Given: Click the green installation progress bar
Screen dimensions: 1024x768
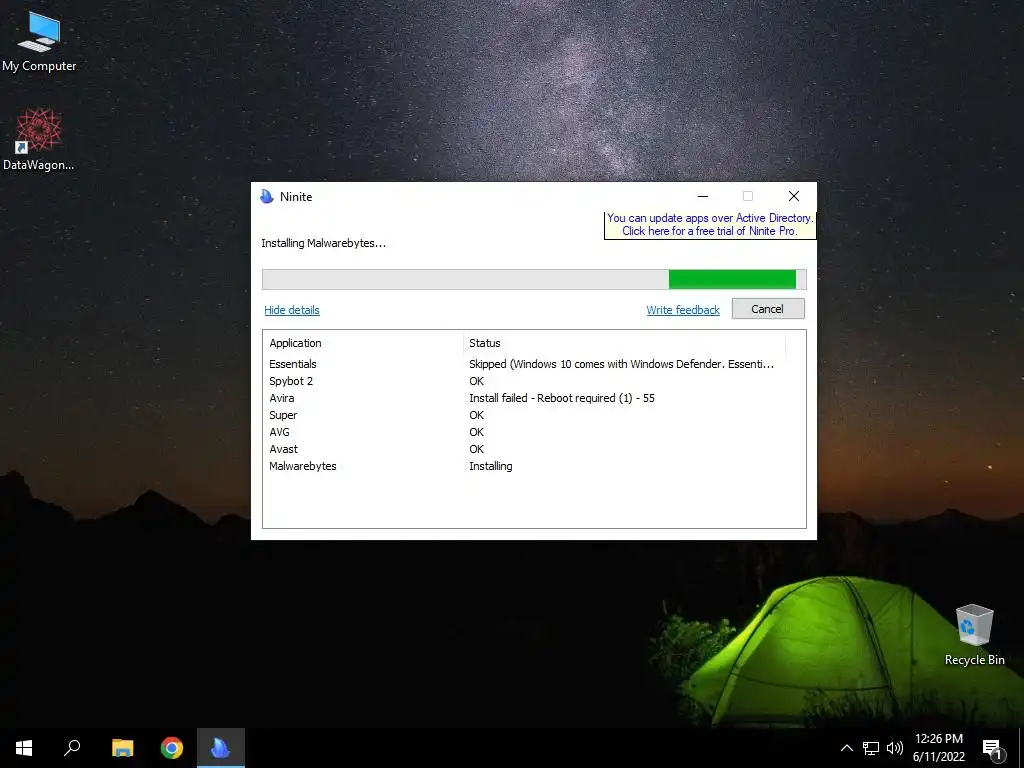Looking at the screenshot, I should (x=534, y=280).
